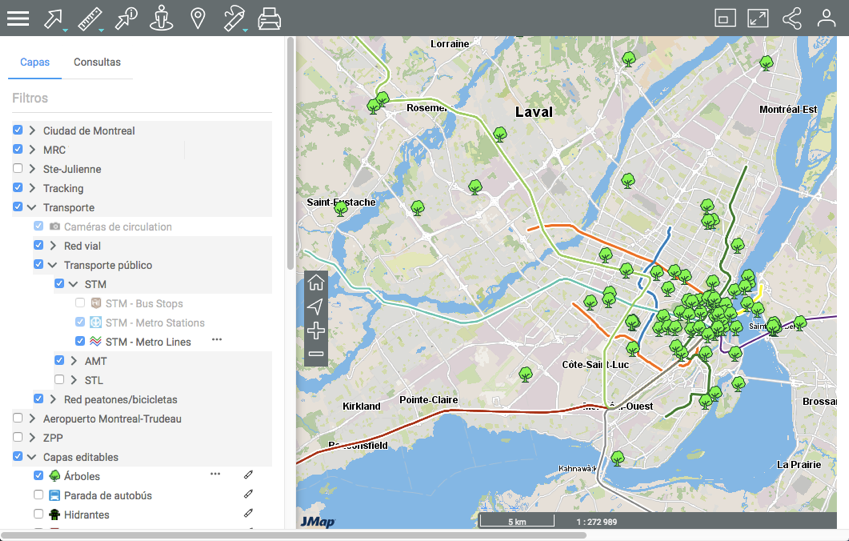Click the JMap logo link
Screen dimensions: 849x541
(318, 522)
